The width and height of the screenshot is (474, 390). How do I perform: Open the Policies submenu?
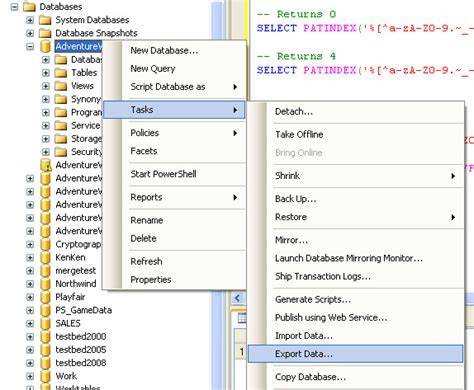[174, 133]
